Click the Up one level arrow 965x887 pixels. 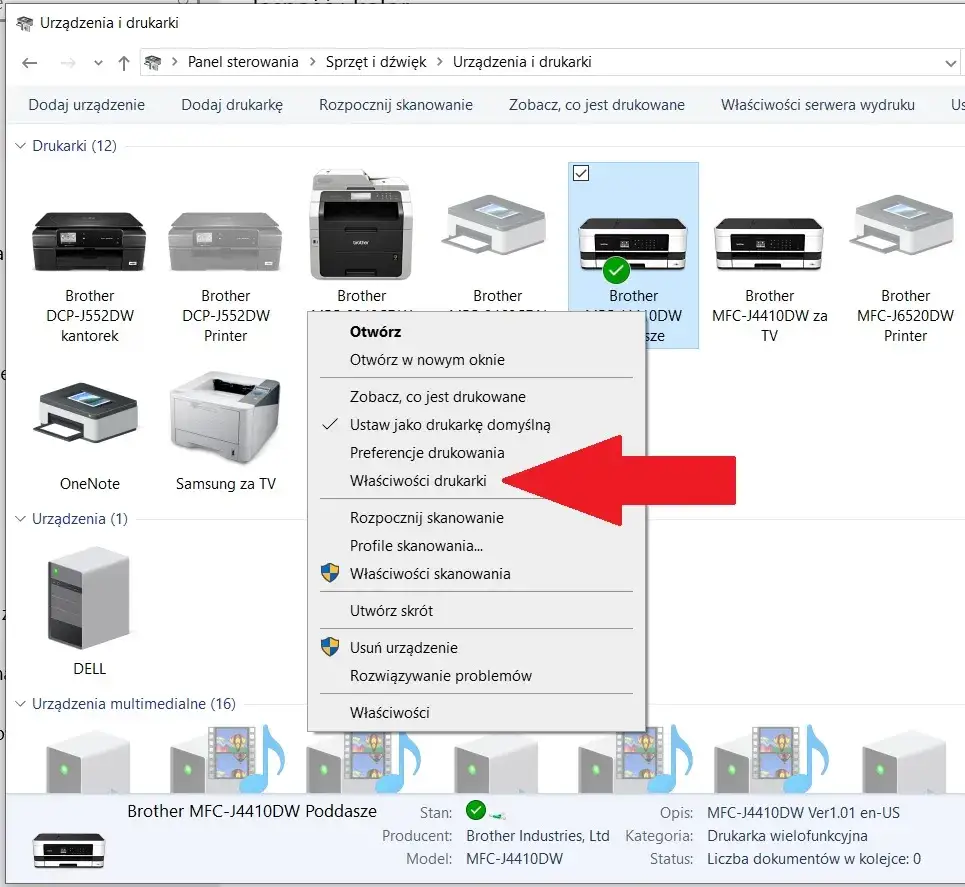click(124, 62)
